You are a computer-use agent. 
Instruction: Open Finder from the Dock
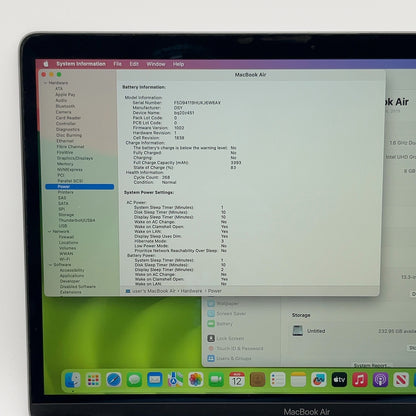pyautogui.click(x=73, y=380)
